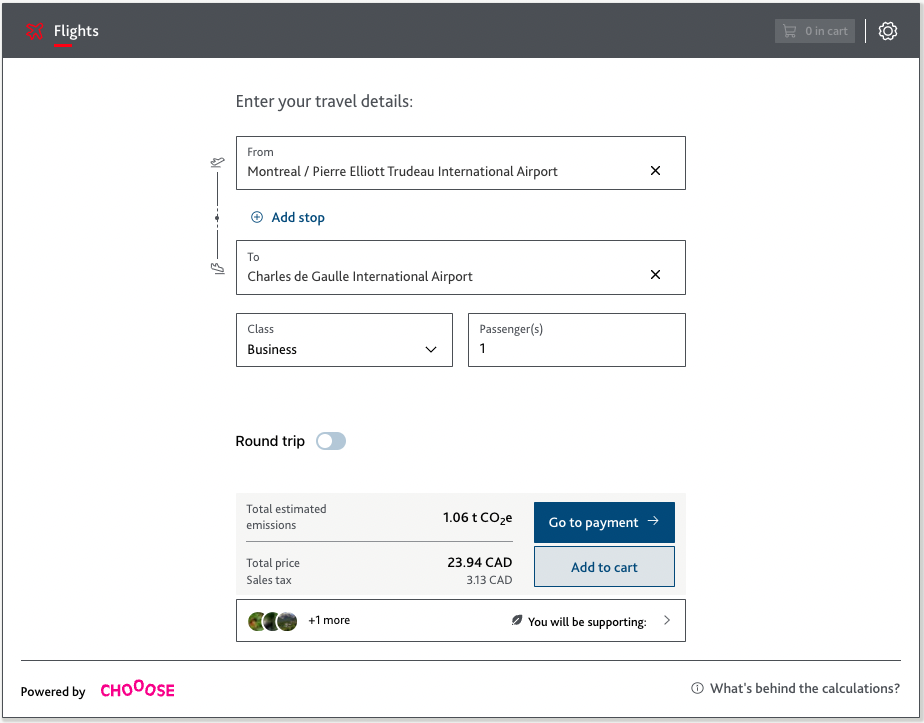Toggle the Round trip switch
The image size is (924, 723).
point(331,441)
